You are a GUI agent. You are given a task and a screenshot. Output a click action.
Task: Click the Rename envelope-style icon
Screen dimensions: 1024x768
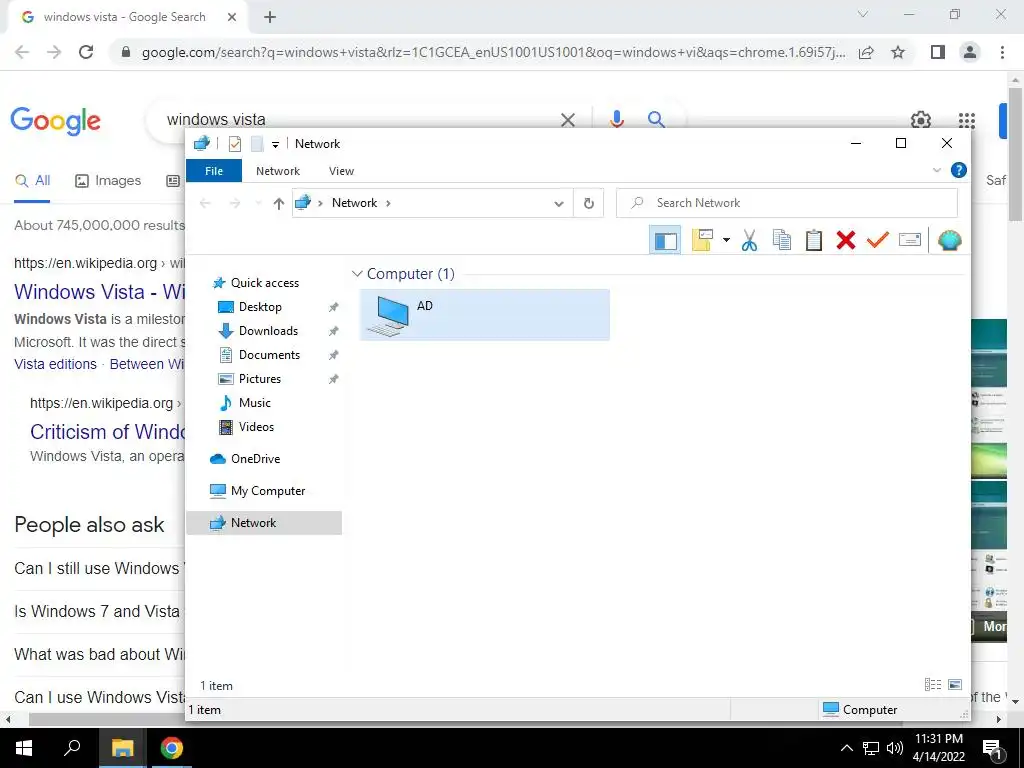pyautogui.click(x=910, y=240)
